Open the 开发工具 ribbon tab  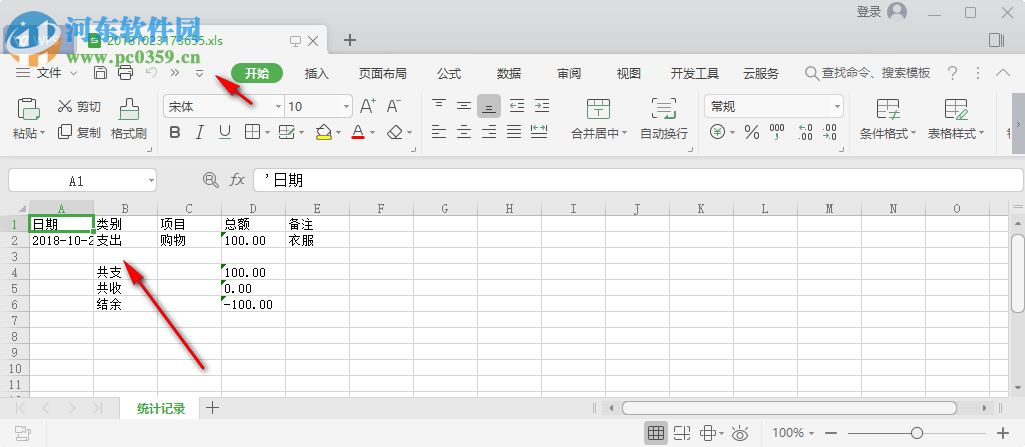(x=695, y=73)
